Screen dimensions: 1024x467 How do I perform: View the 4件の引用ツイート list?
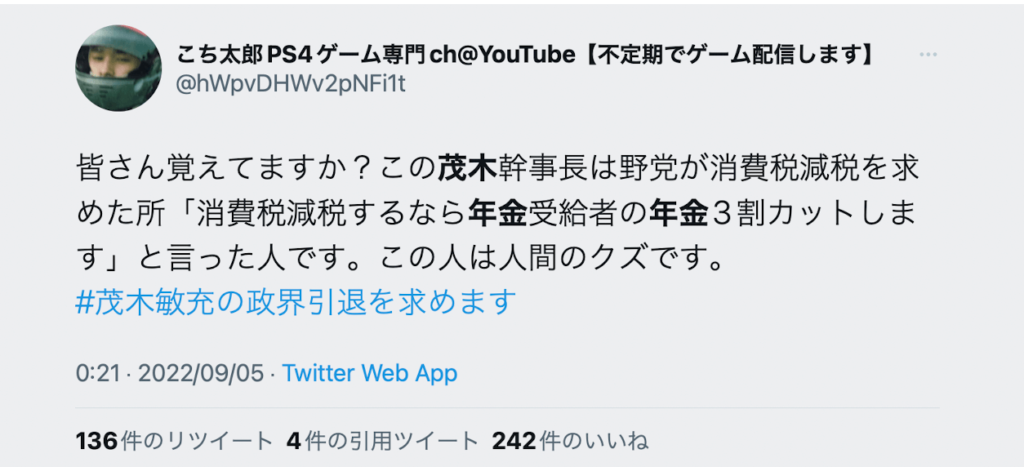tap(382, 442)
